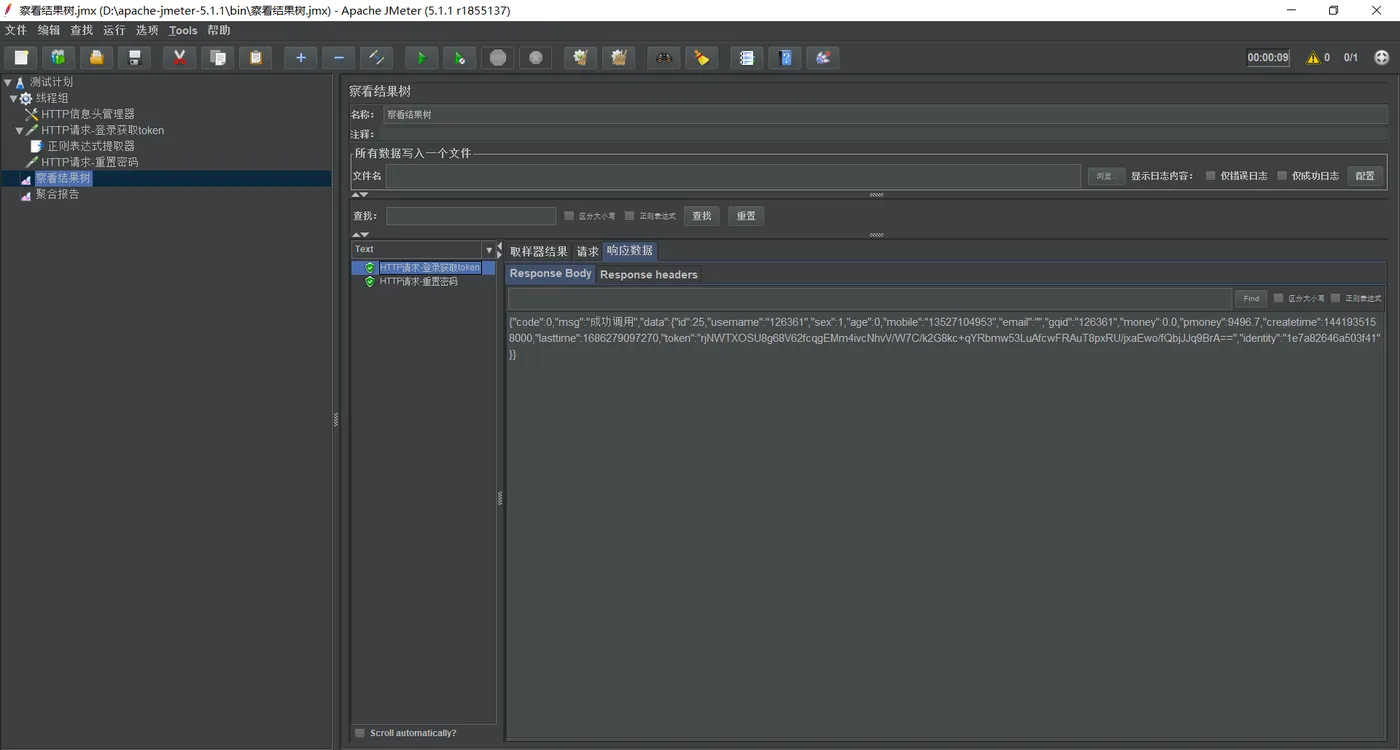Click the Cut scissors icon
This screenshot has height=750, width=1400.
click(x=179, y=57)
